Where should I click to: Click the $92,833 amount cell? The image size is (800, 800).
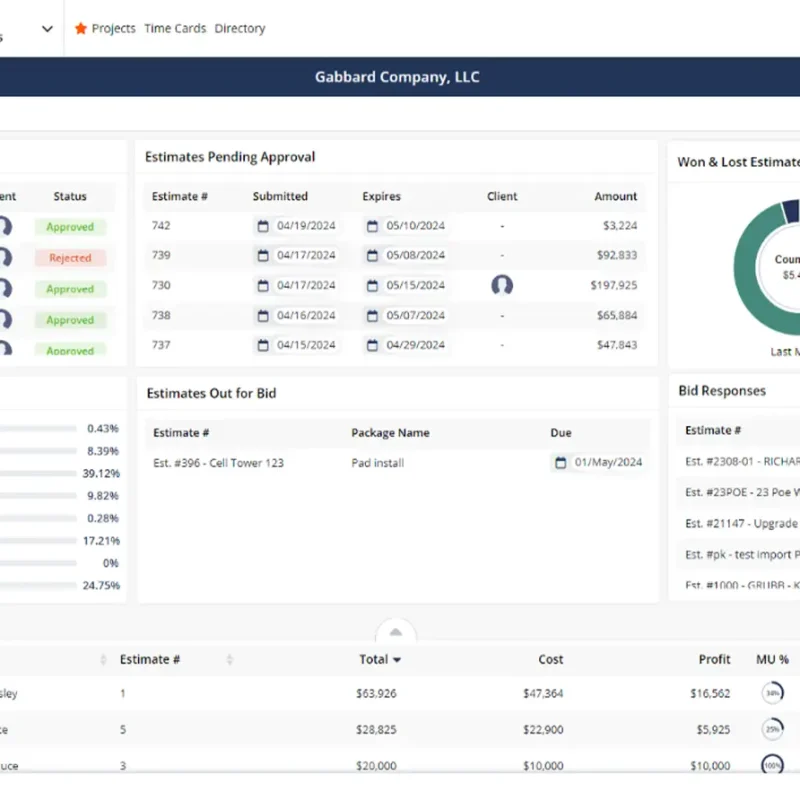pos(617,255)
